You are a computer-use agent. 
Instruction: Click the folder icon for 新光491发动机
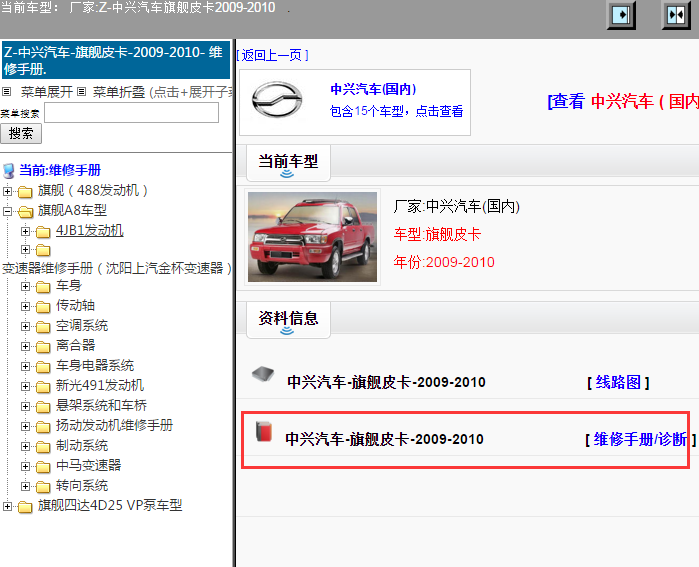(x=43, y=386)
